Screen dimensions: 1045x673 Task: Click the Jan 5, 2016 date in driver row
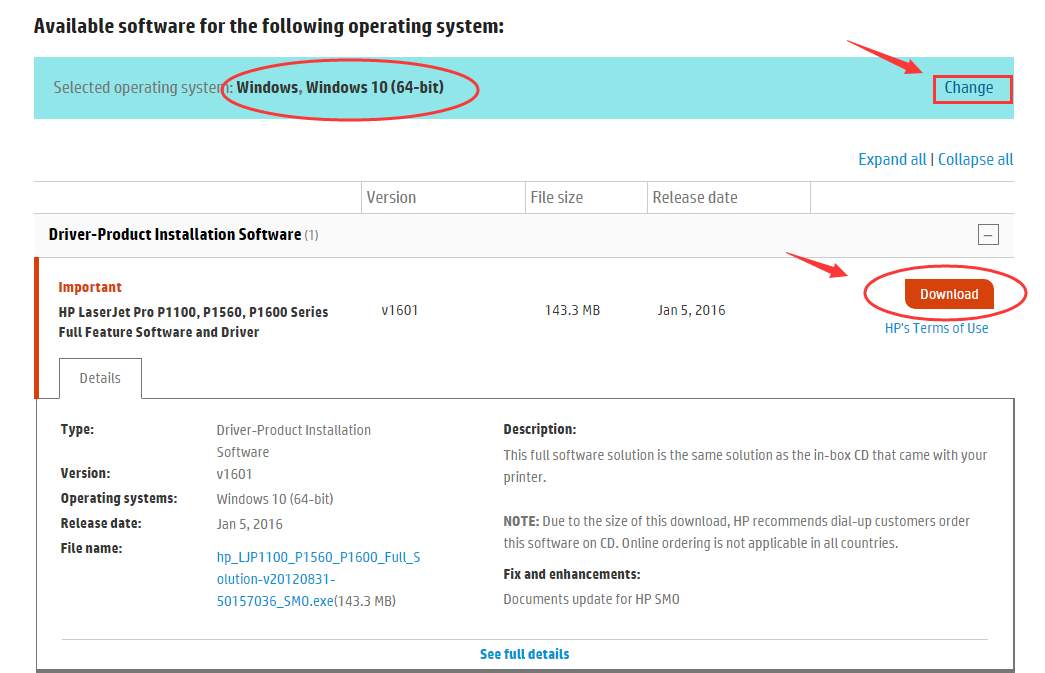[x=691, y=311]
